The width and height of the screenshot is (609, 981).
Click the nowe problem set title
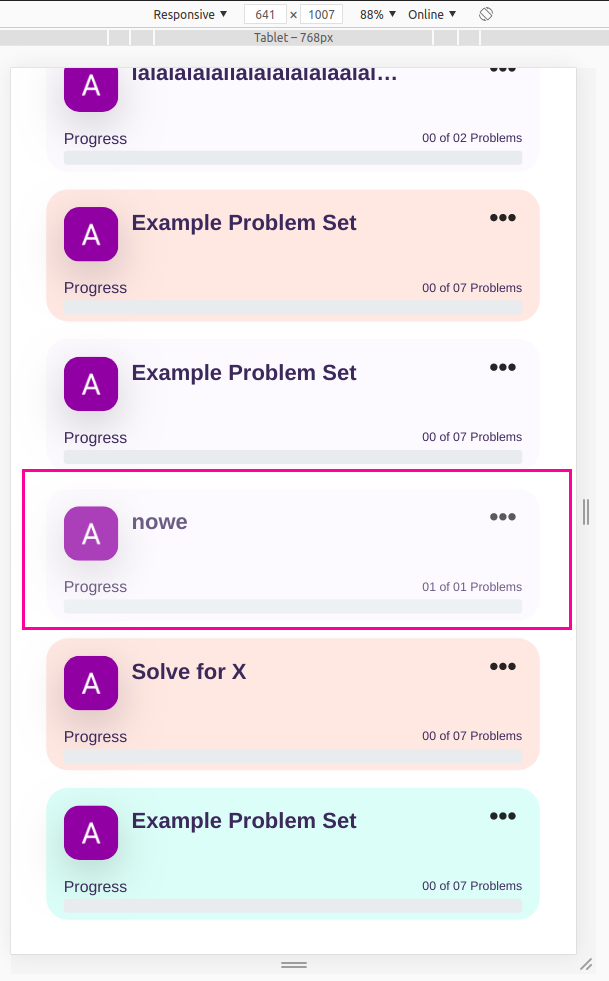(159, 521)
